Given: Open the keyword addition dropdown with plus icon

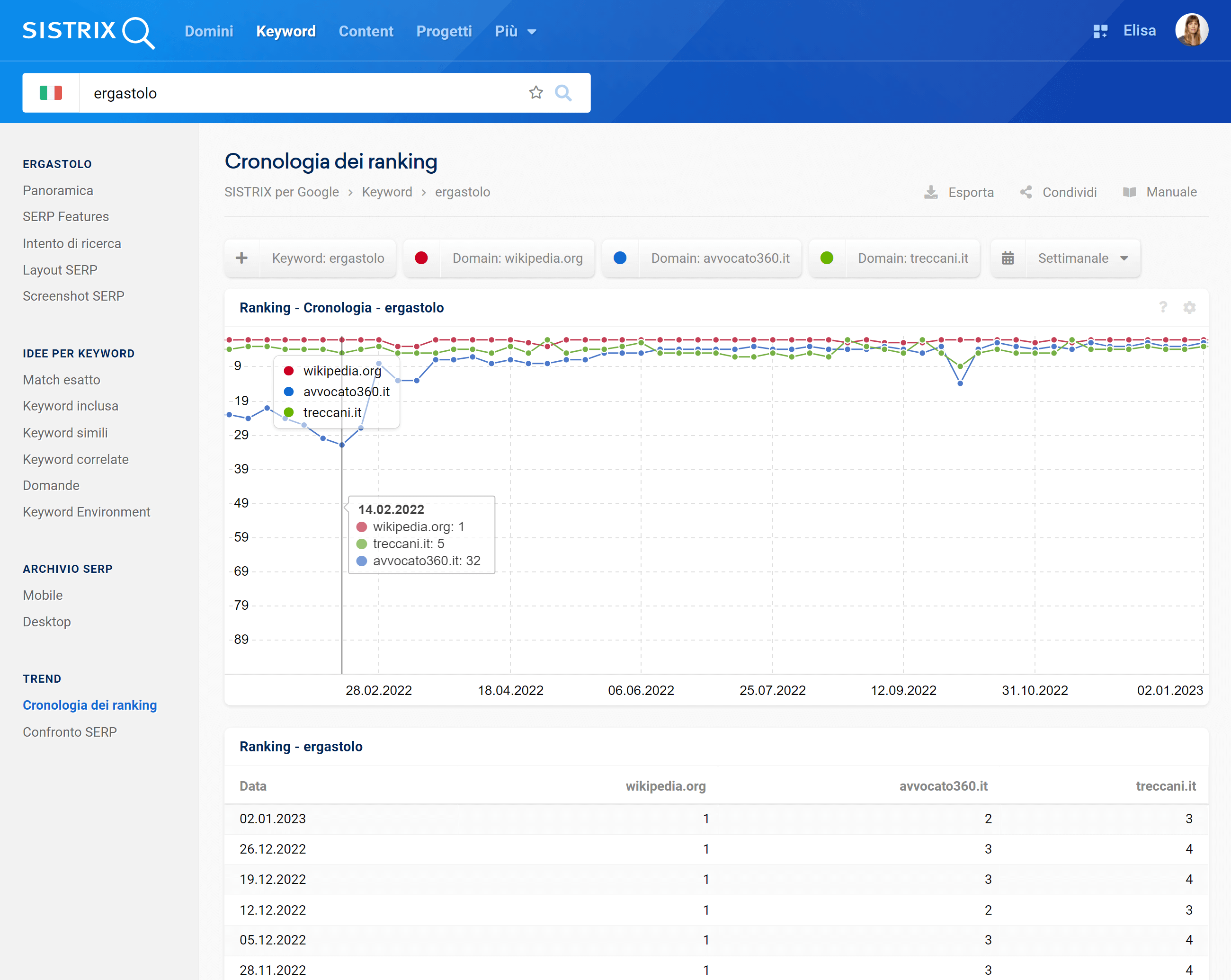Looking at the screenshot, I should (240, 259).
